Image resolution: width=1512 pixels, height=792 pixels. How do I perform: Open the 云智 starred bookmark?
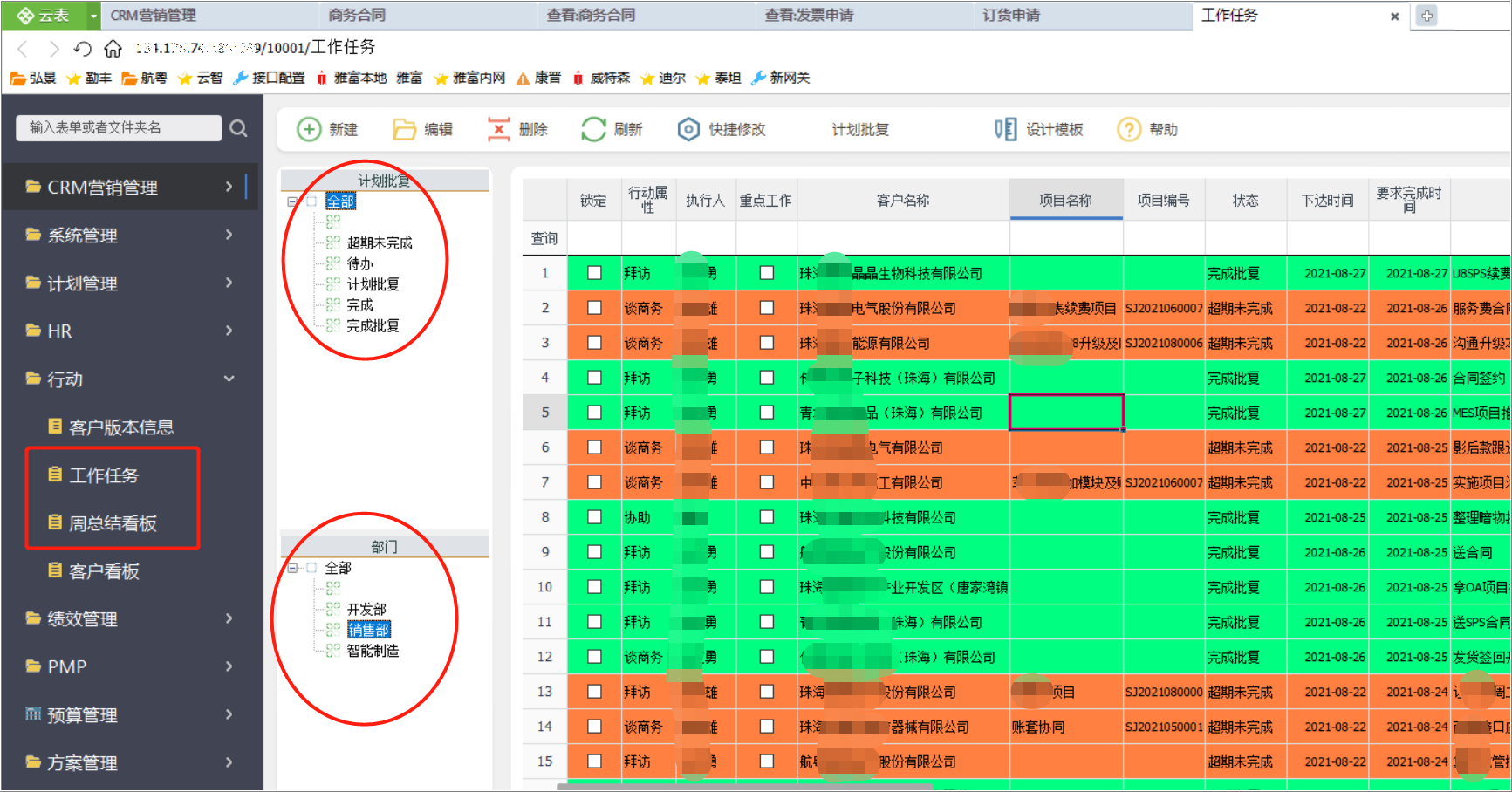point(200,78)
